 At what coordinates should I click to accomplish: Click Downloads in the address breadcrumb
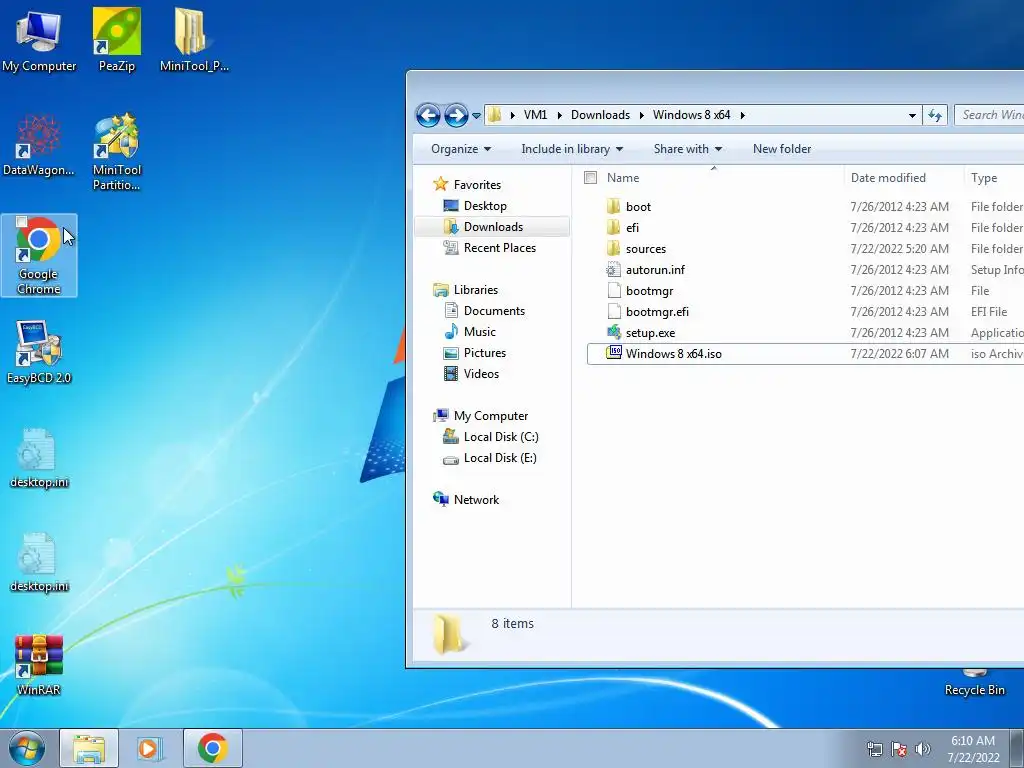600,115
